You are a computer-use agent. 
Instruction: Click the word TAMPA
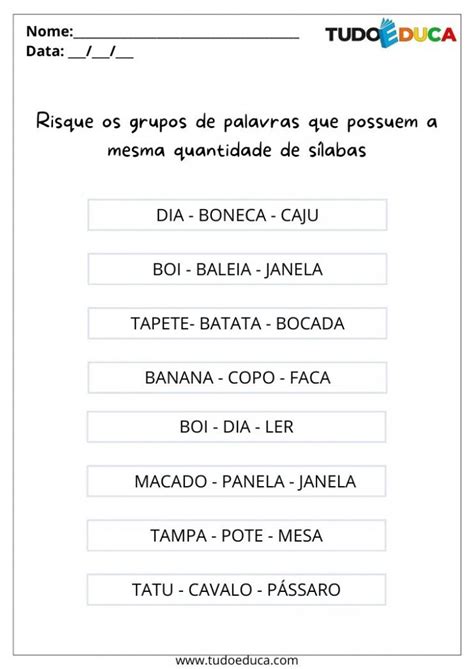pos(178,536)
